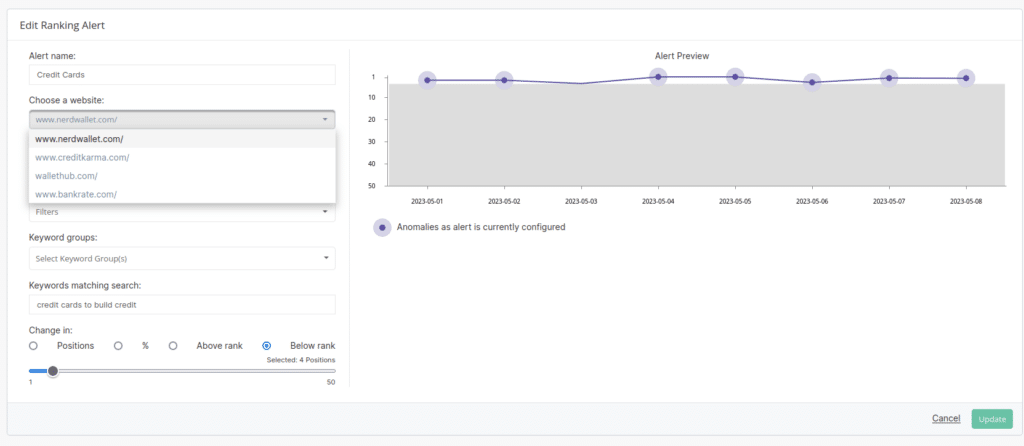Click the Update button
Viewport: 1024px width, 446px height.
992,419
